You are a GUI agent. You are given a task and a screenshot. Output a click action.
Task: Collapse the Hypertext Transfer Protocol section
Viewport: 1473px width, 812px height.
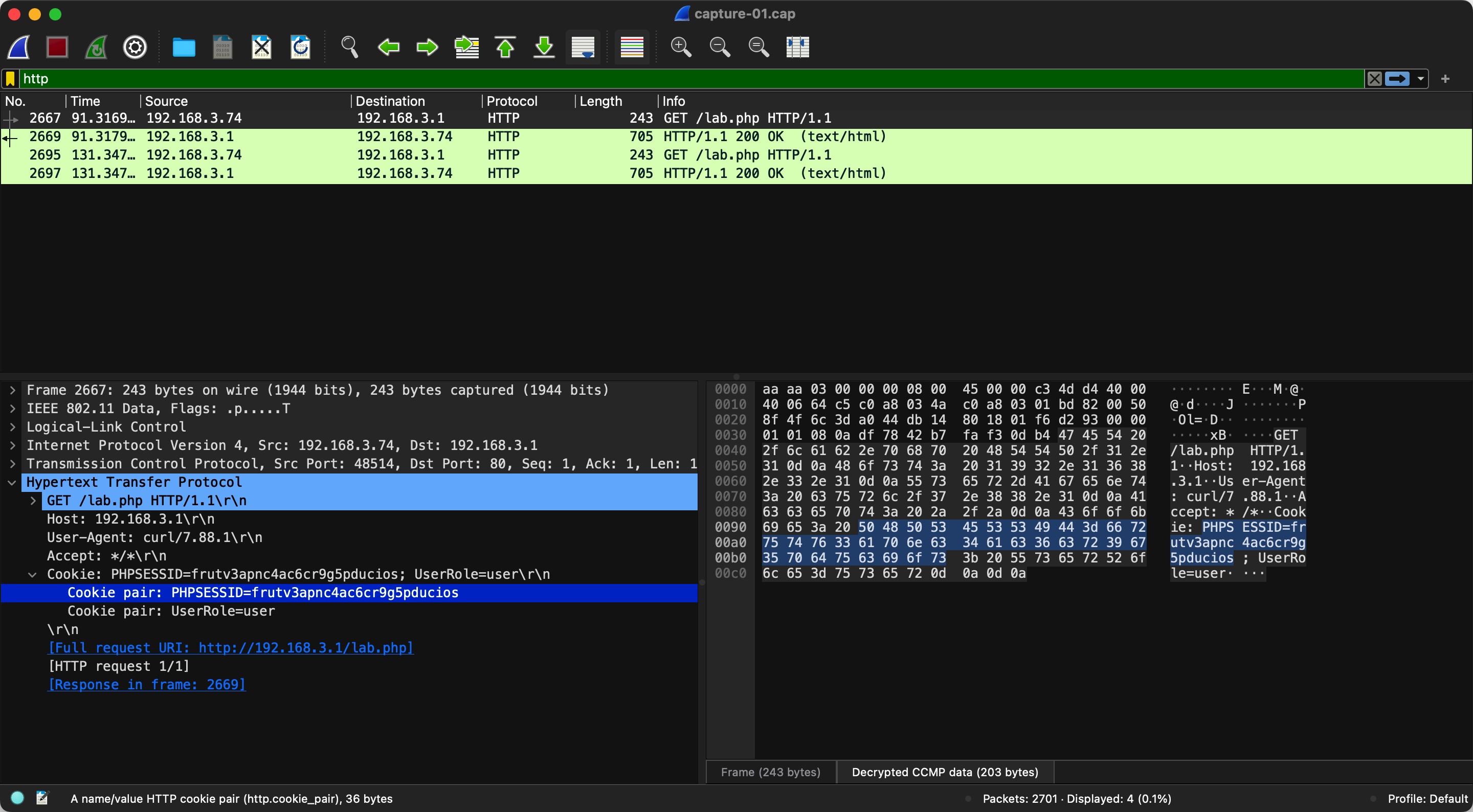(x=13, y=482)
